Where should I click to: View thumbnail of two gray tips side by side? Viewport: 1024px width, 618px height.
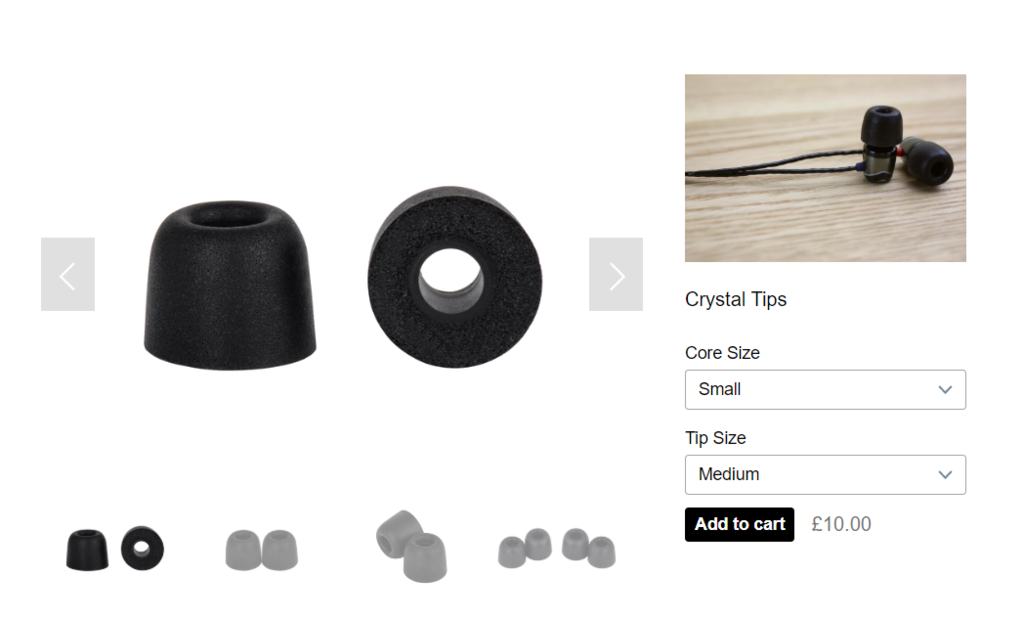[x=262, y=550]
